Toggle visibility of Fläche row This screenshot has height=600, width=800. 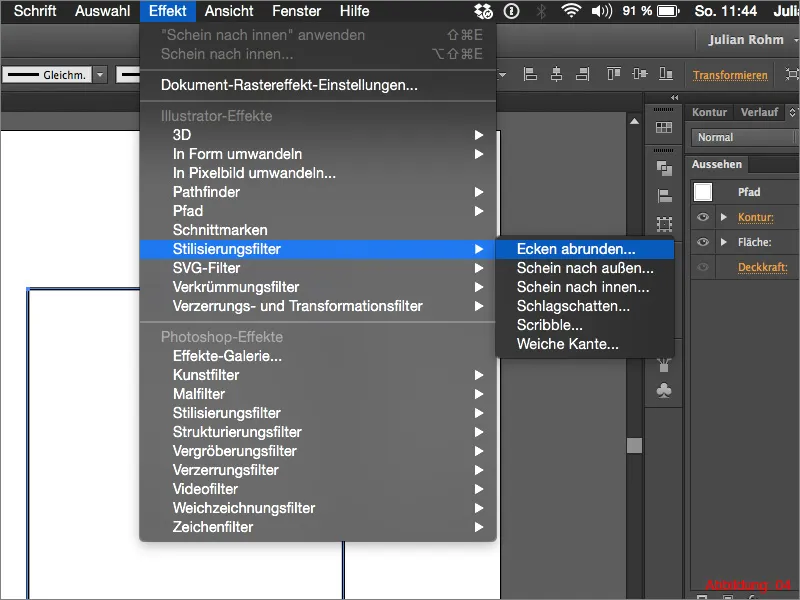click(x=703, y=242)
